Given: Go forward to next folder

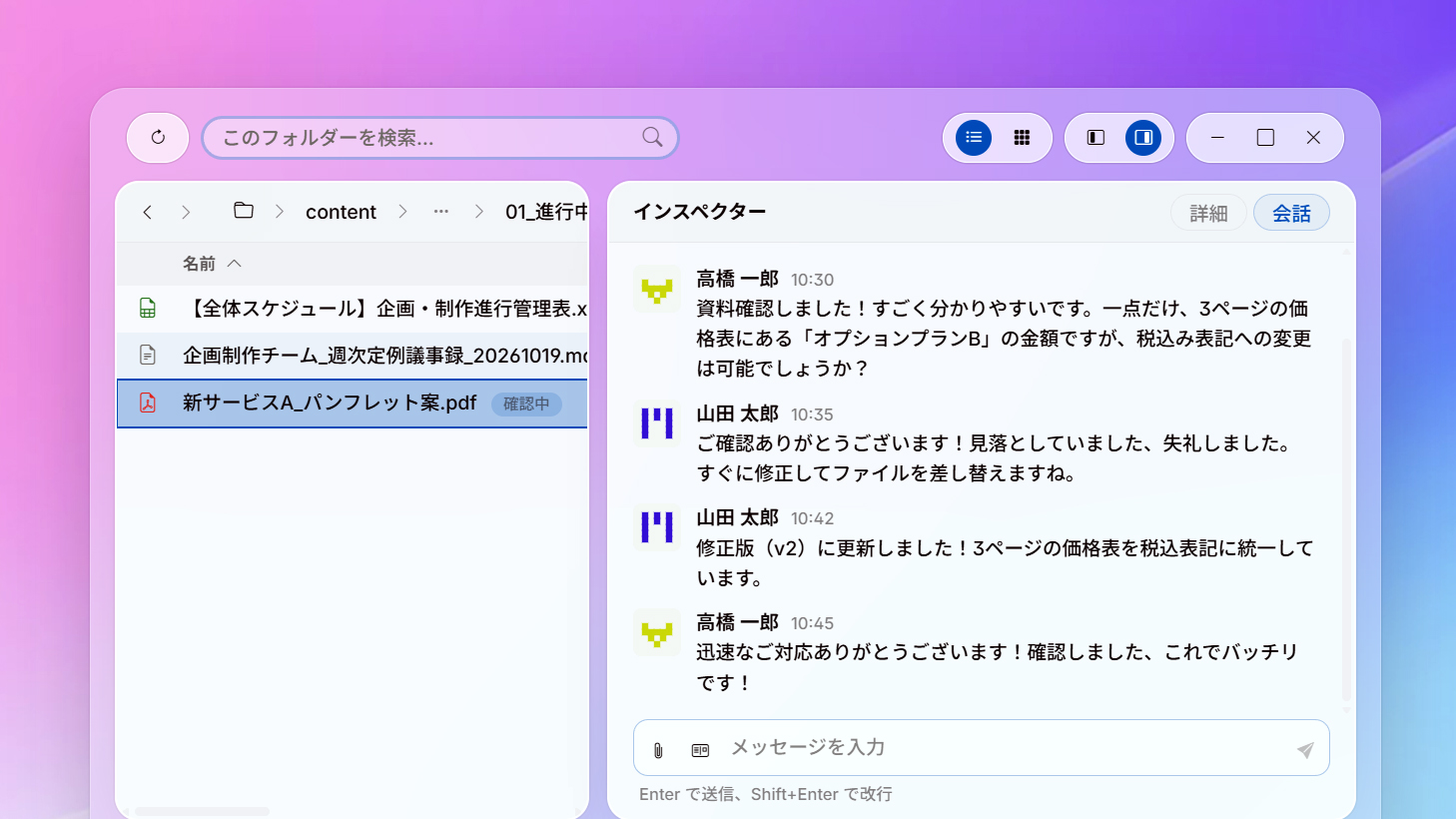Looking at the screenshot, I should click(x=186, y=212).
